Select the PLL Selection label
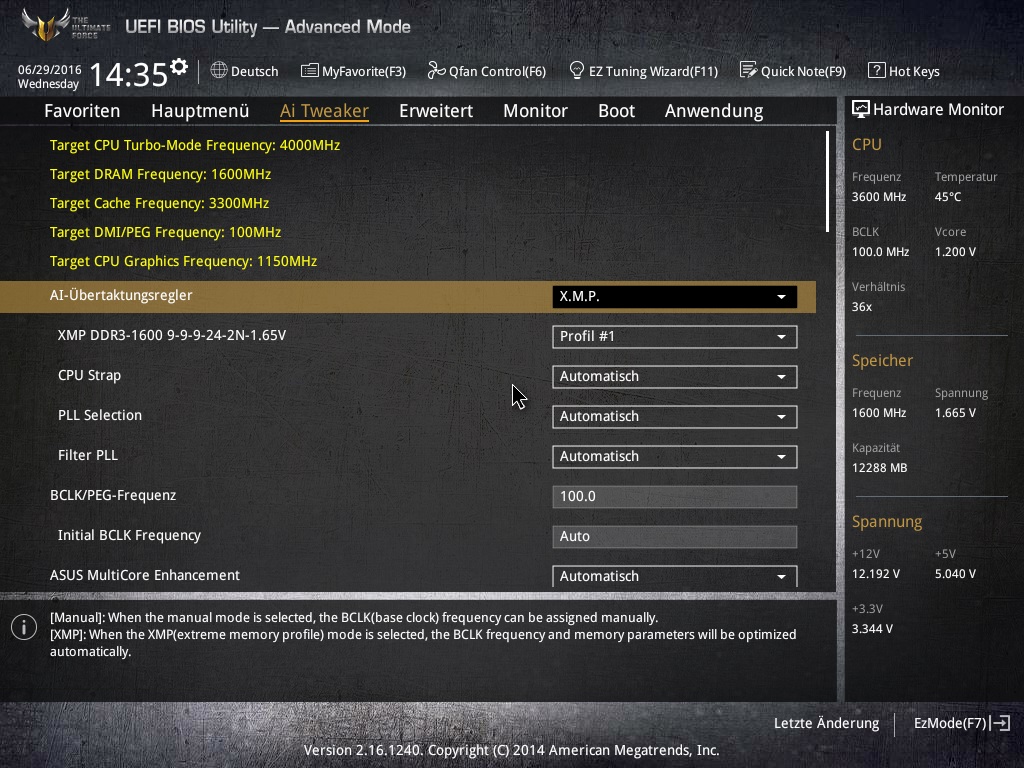The image size is (1024, 768). (100, 415)
